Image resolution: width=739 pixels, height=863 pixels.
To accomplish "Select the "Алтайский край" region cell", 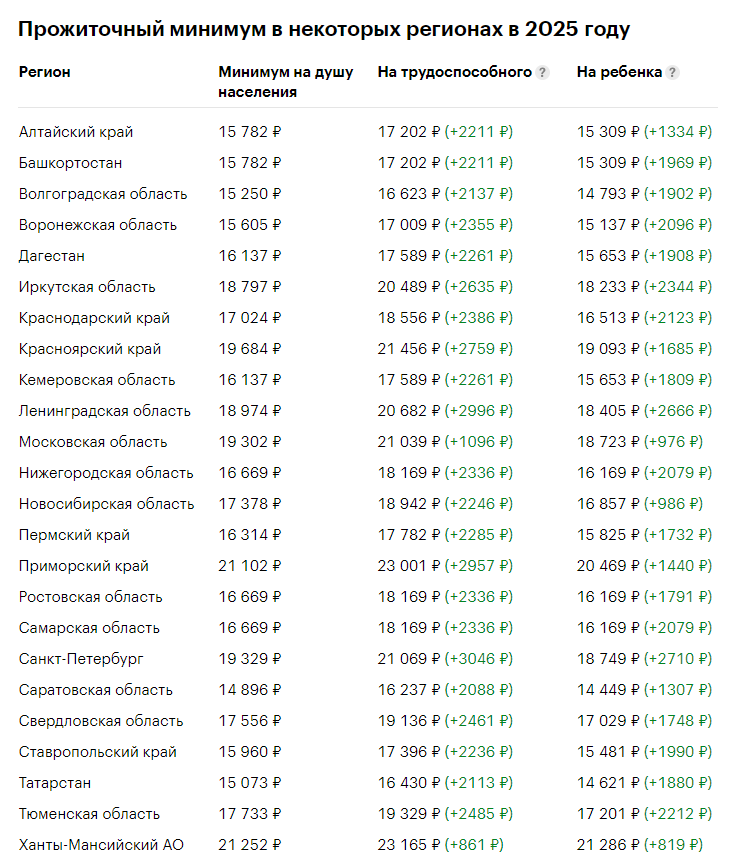I will tap(76, 132).
